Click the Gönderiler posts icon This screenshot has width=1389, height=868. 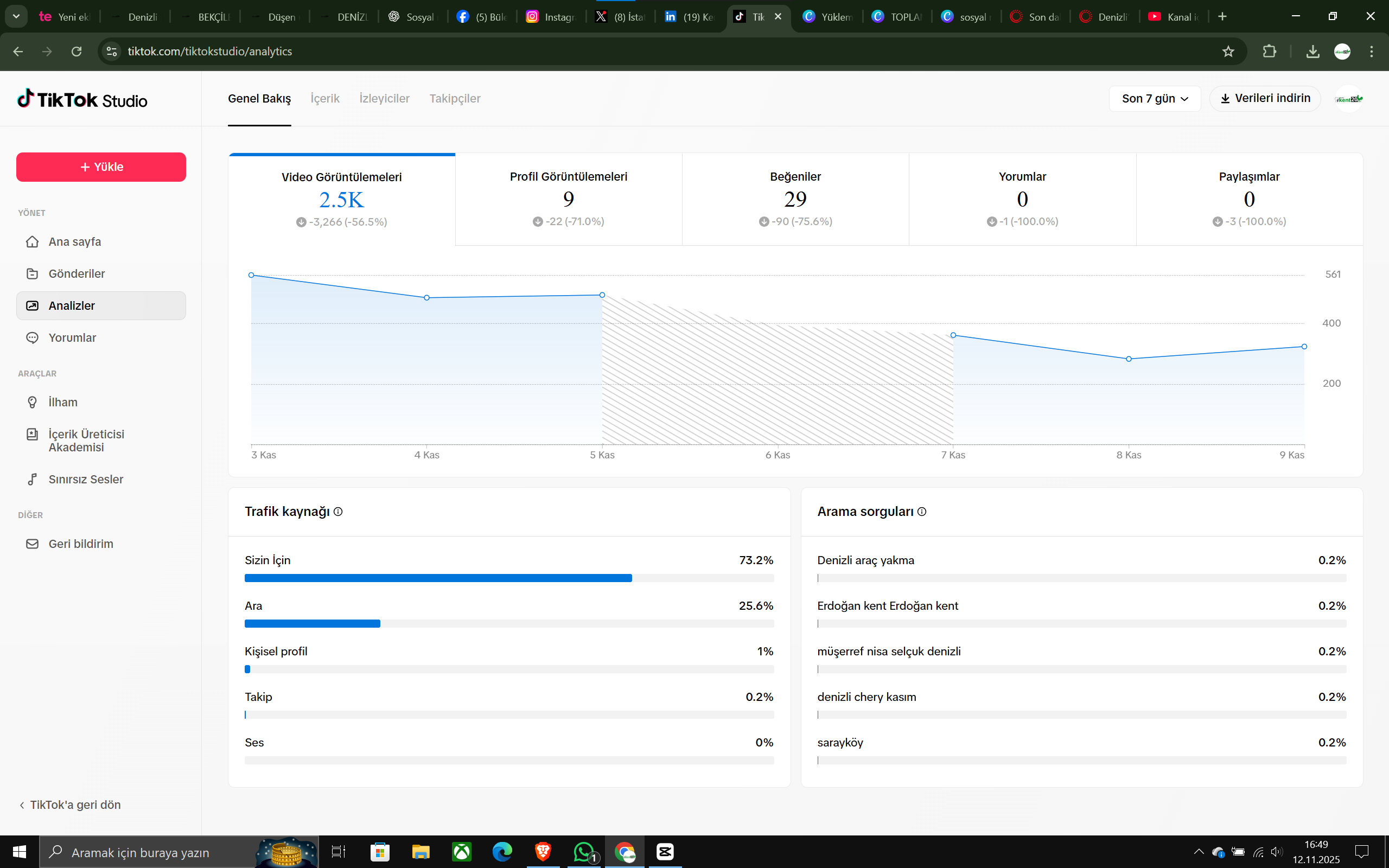coord(32,274)
